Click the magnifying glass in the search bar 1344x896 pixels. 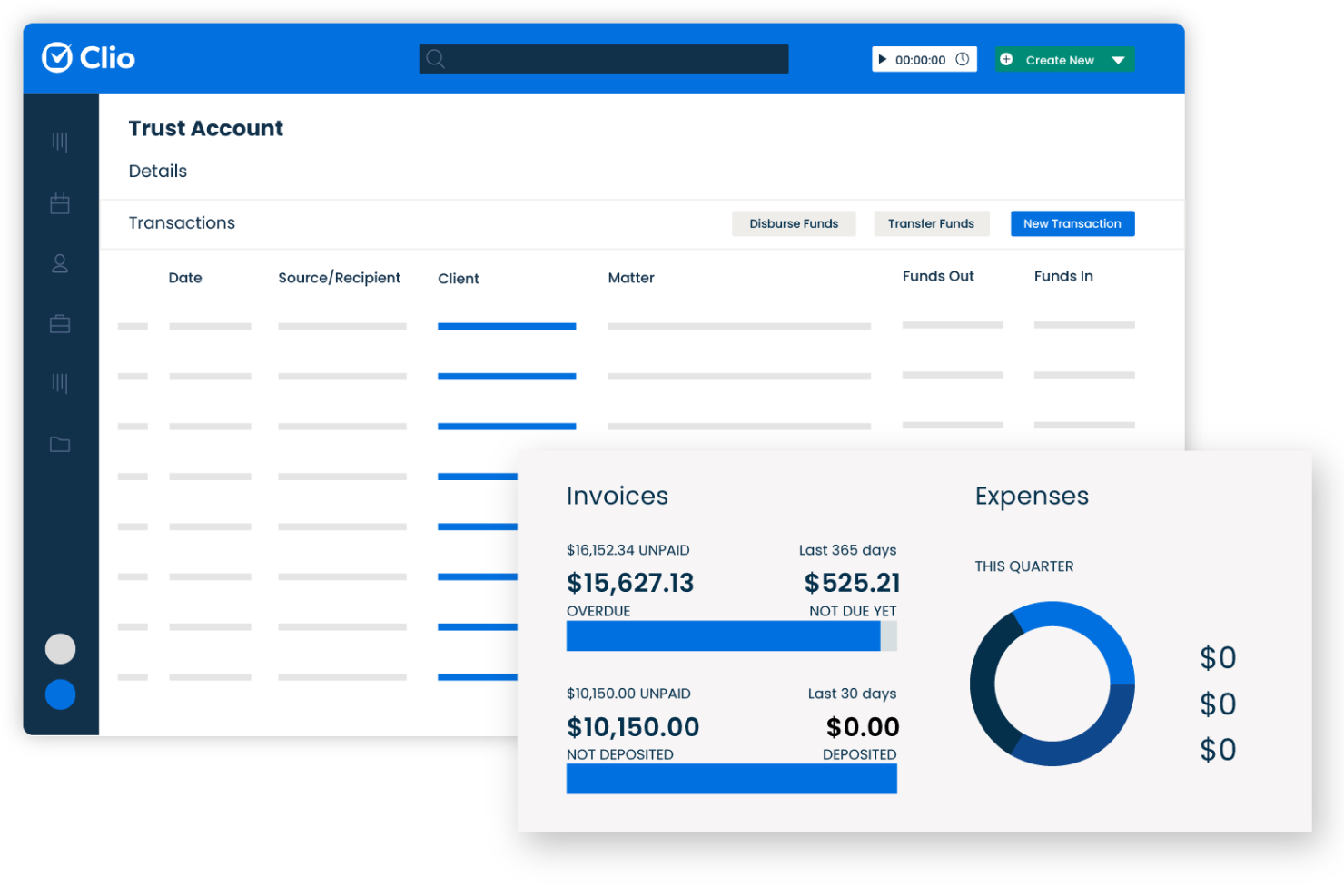click(x=435, y=58)
